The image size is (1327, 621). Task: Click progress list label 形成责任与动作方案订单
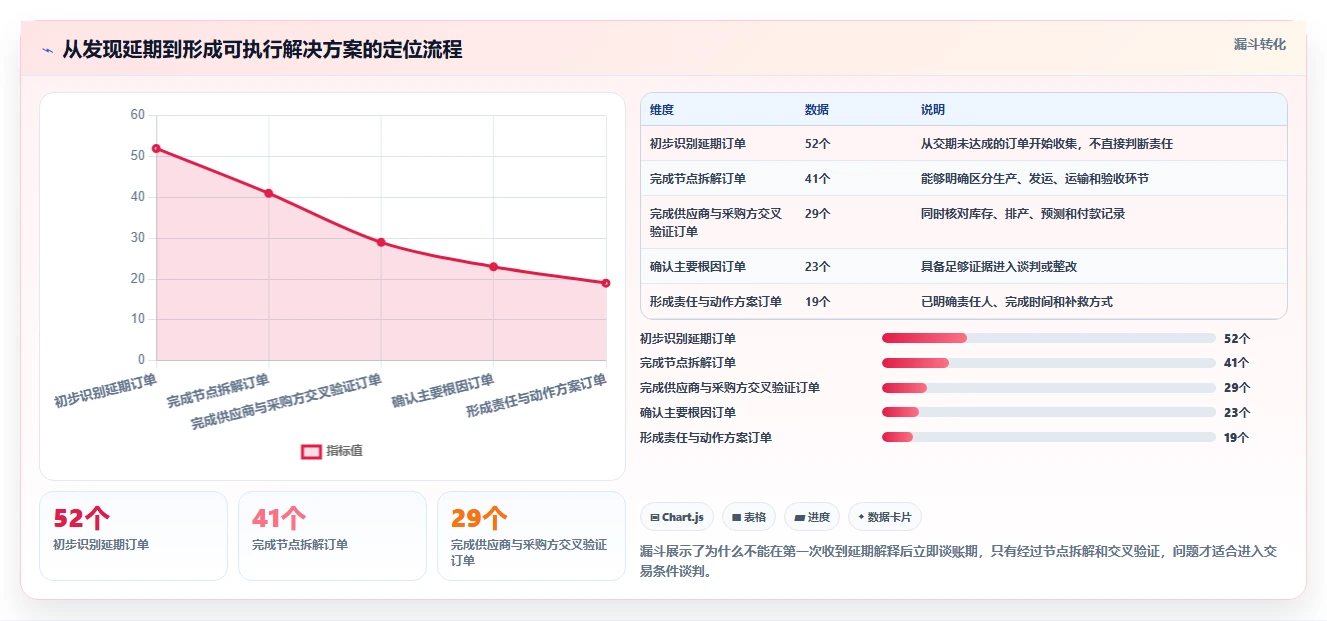click(706, 437)
